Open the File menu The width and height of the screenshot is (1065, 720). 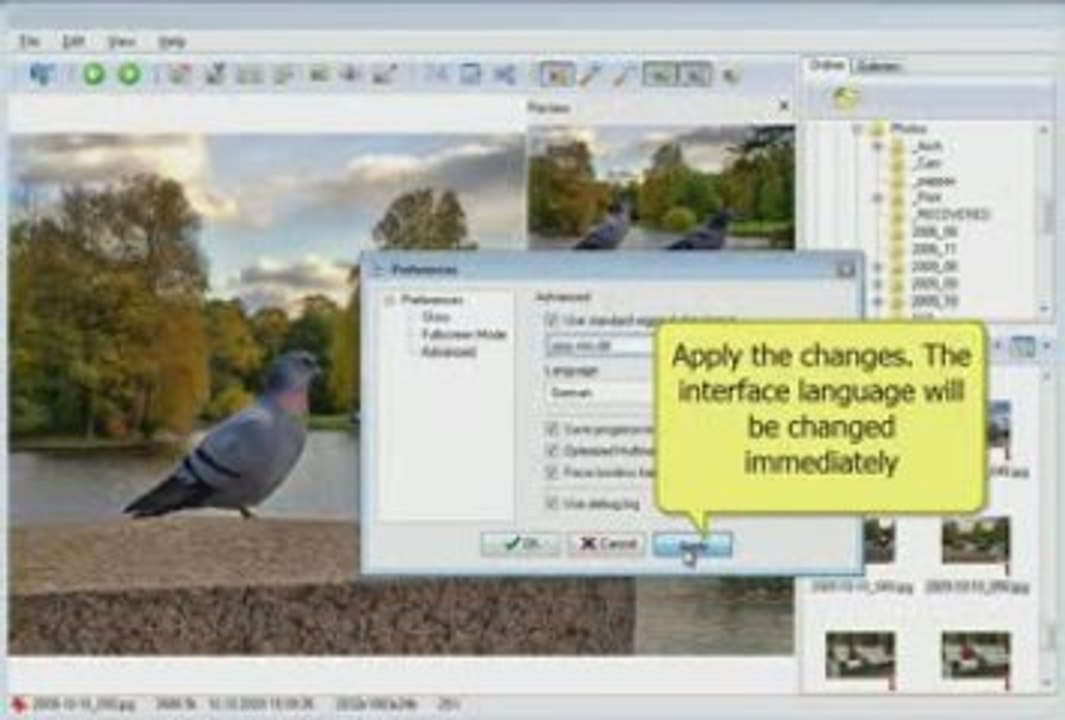29,41
